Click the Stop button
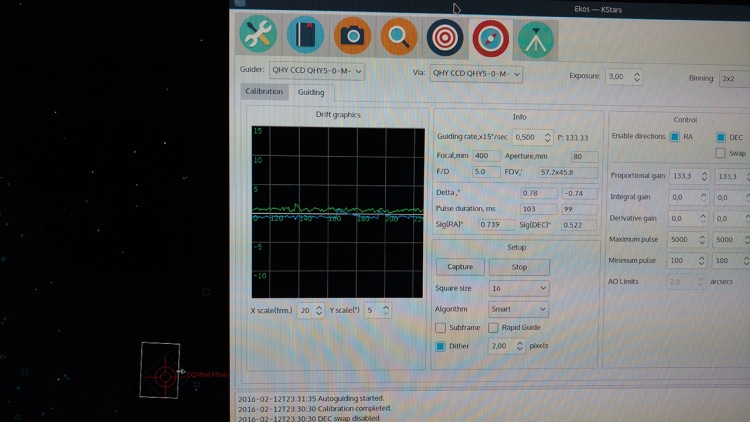Screen dimensions: 750x422 519,267
